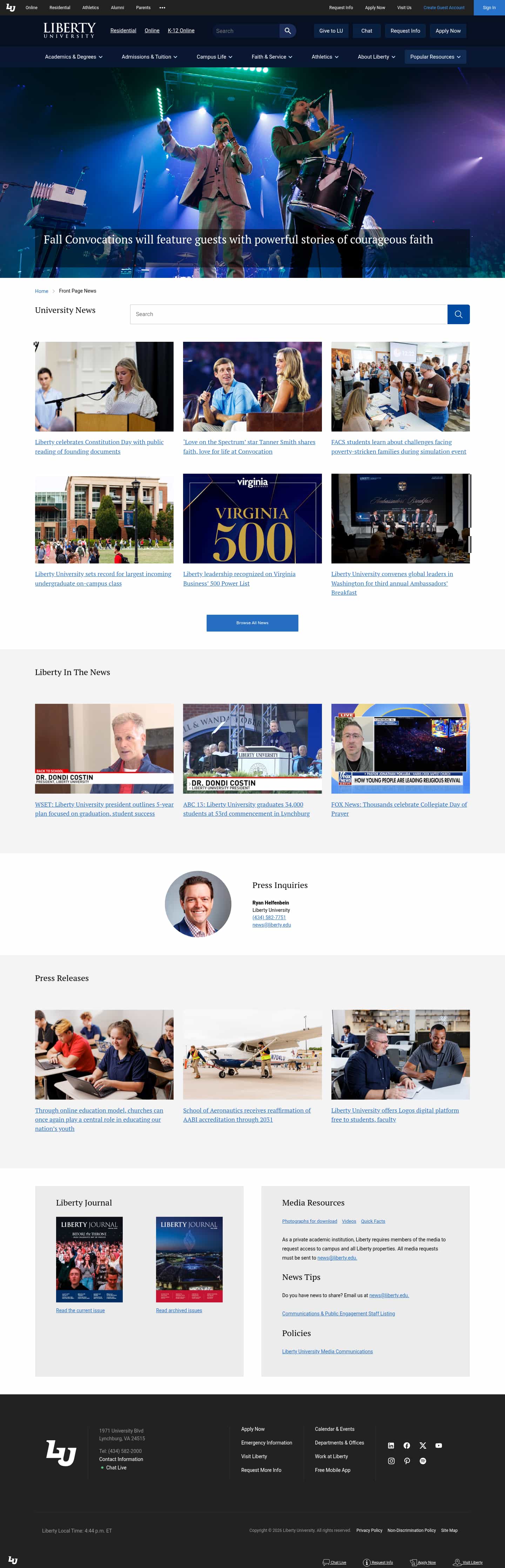Viewport: 505px width, 1568px height.
Task: Click Home in the breadcrumb
Action: (x=41, y=291)
